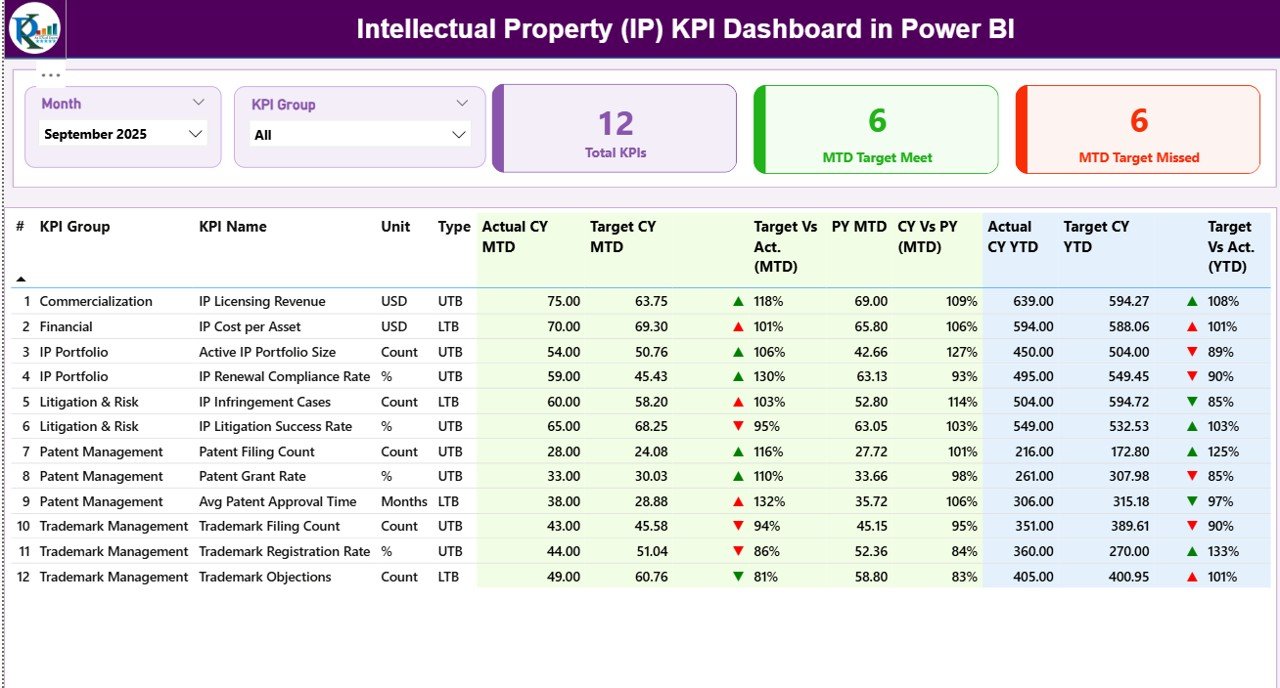This screenshot has width=1280, height=688.
Task: Select the Patent Grant Rate table row
Action: (x=400, y=476)
